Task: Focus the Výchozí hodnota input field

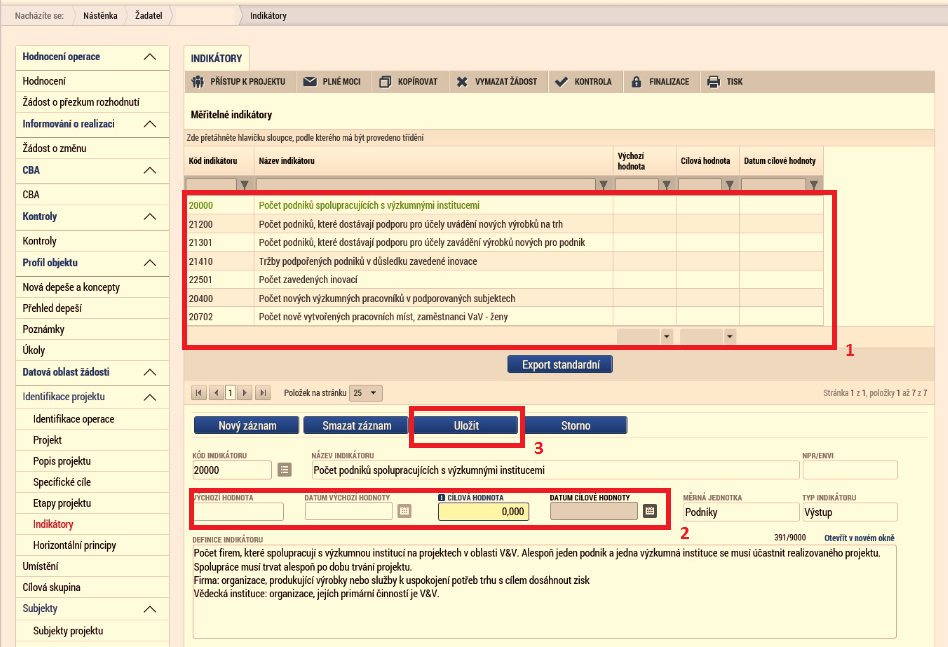Action: point(238,512)
